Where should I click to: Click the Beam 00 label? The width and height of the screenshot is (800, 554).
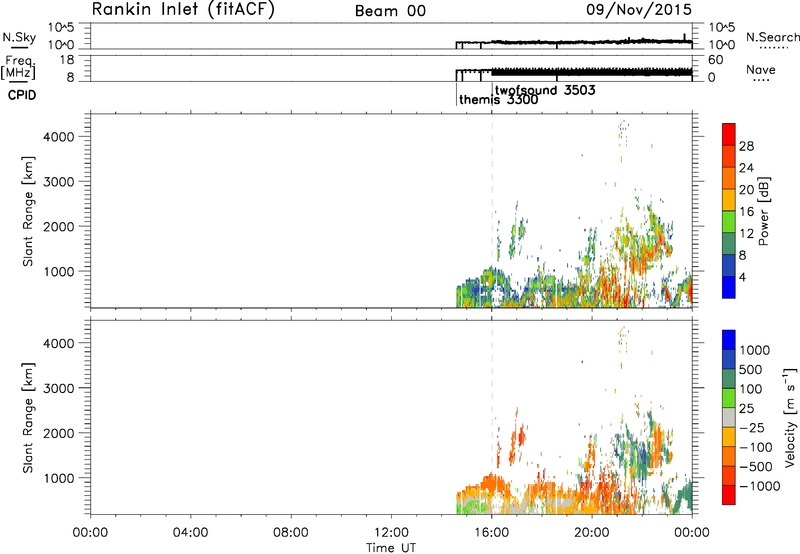[x=390, y=11]
